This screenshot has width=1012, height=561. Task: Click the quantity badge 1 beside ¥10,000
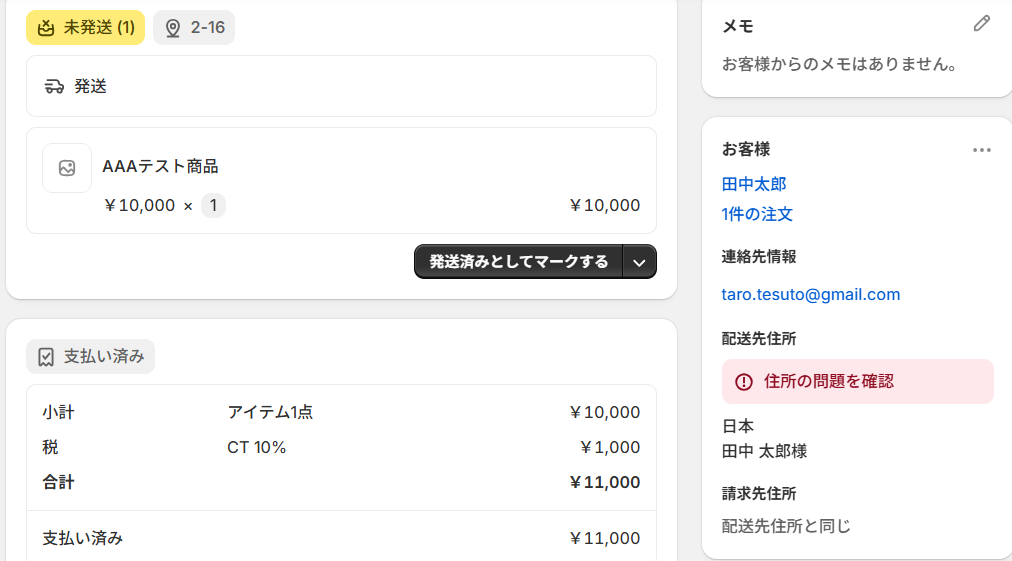click(x=213, y=205)
